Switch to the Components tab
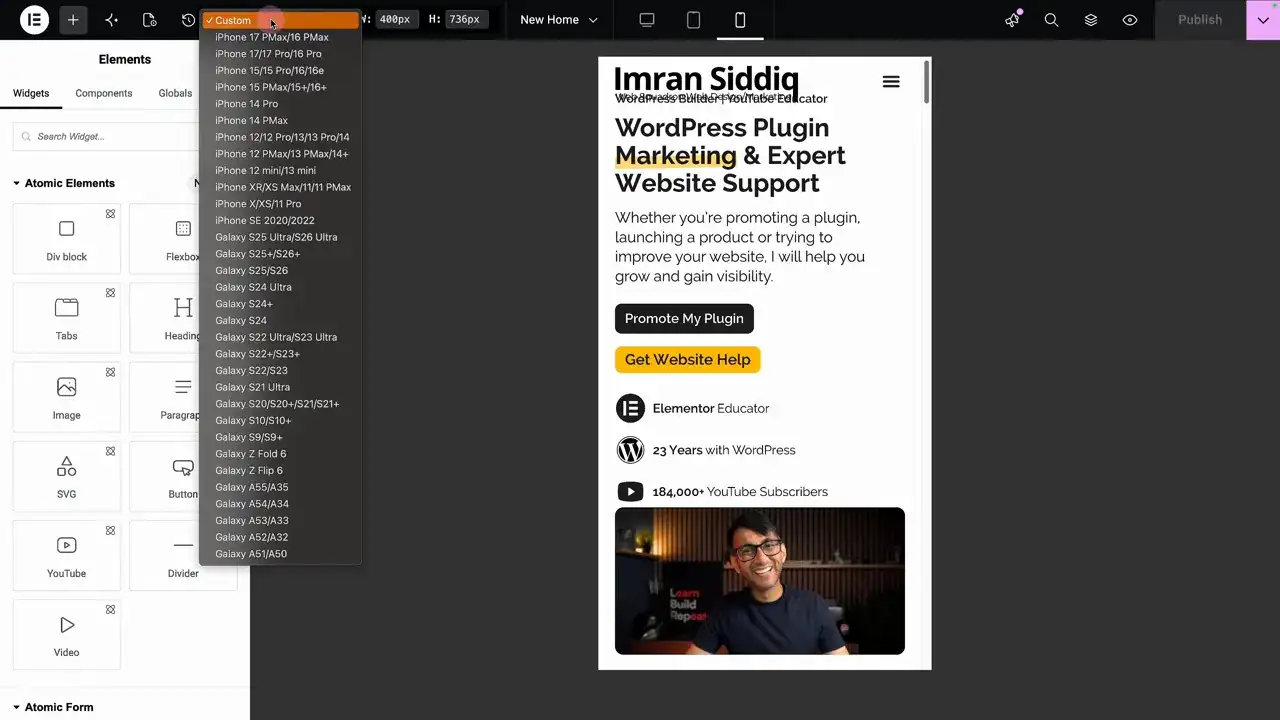 pyautogui.click(x=104, y=93)
